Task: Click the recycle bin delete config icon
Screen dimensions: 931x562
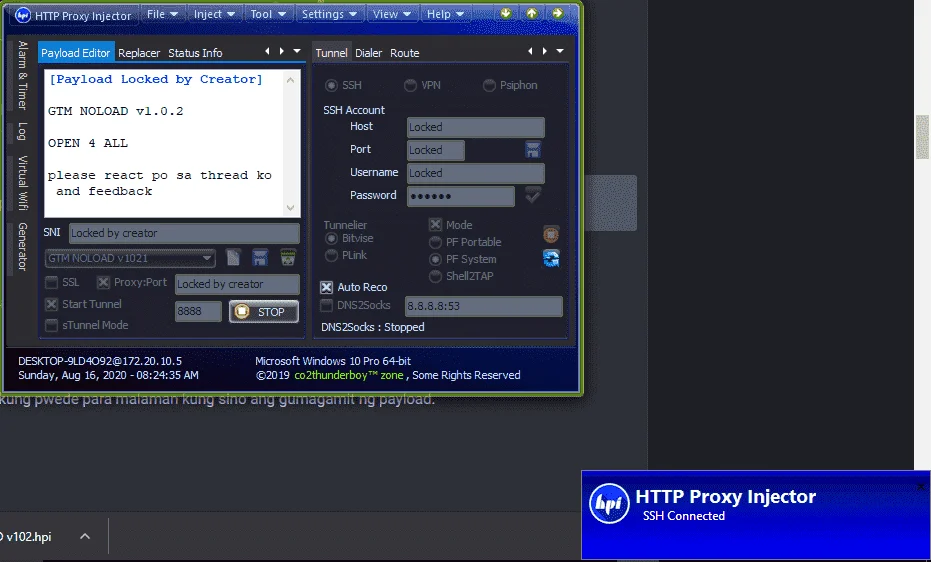Action: (288, 258)
